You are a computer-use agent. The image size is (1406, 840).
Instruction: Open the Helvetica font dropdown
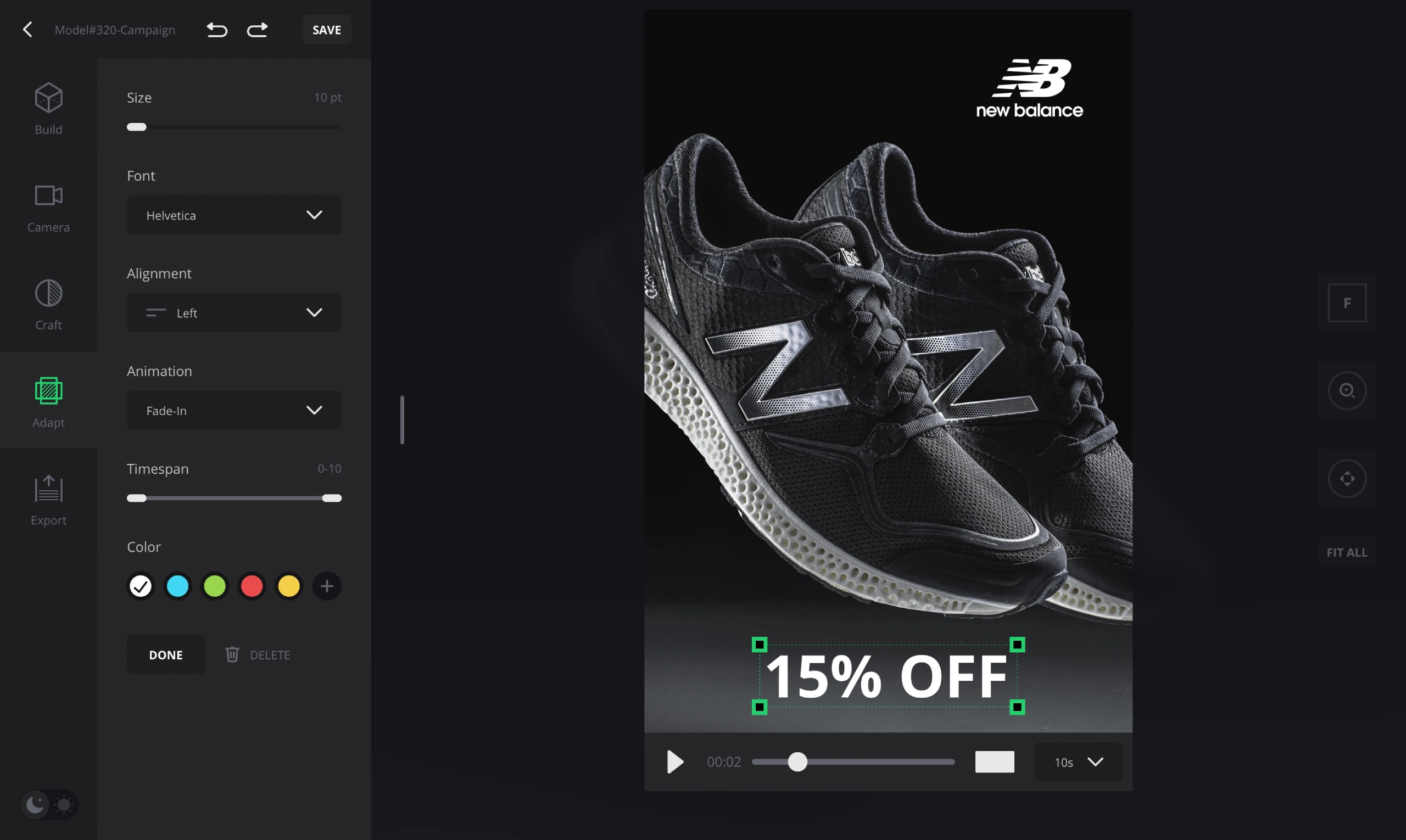(x=234, y=215)
